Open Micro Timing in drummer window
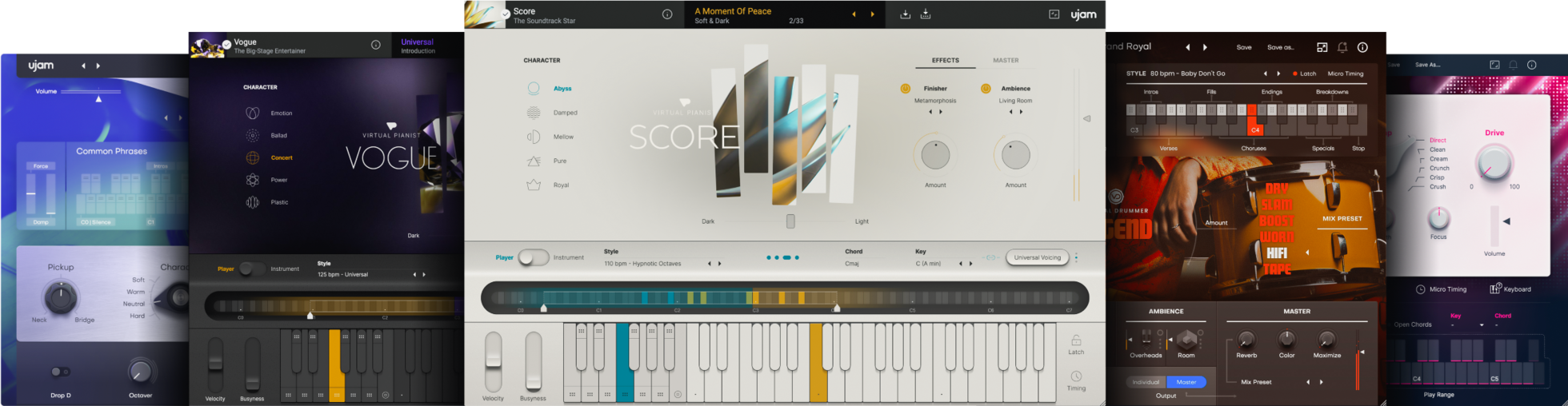Screen dimensions: 1568x406 pyautogui.click(x=1346, y=74)
